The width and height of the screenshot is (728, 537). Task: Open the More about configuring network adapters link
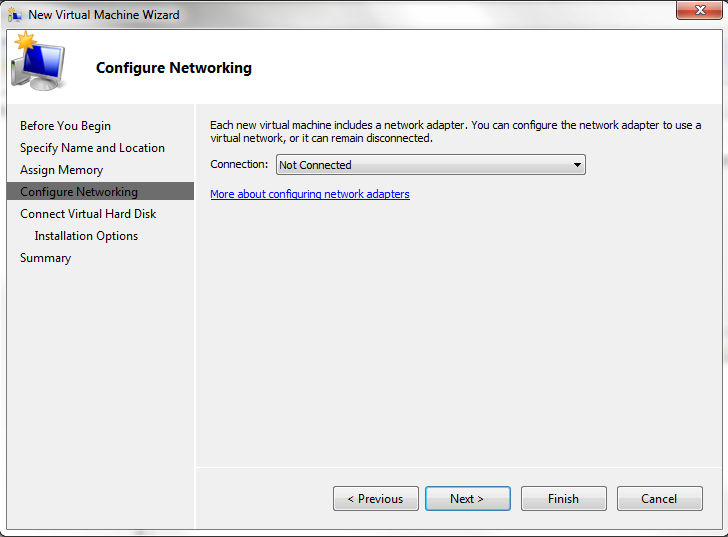(310, 194)
